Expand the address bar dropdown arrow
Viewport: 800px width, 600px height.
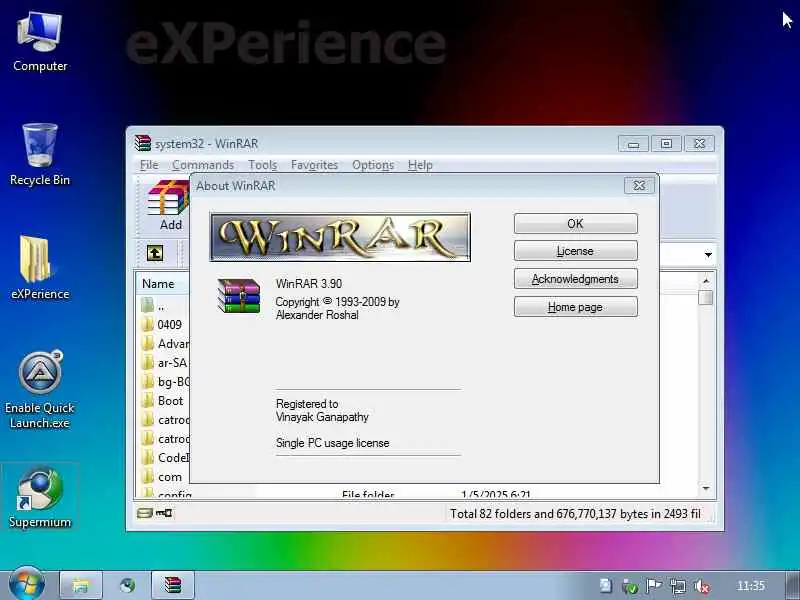[708, 255]
